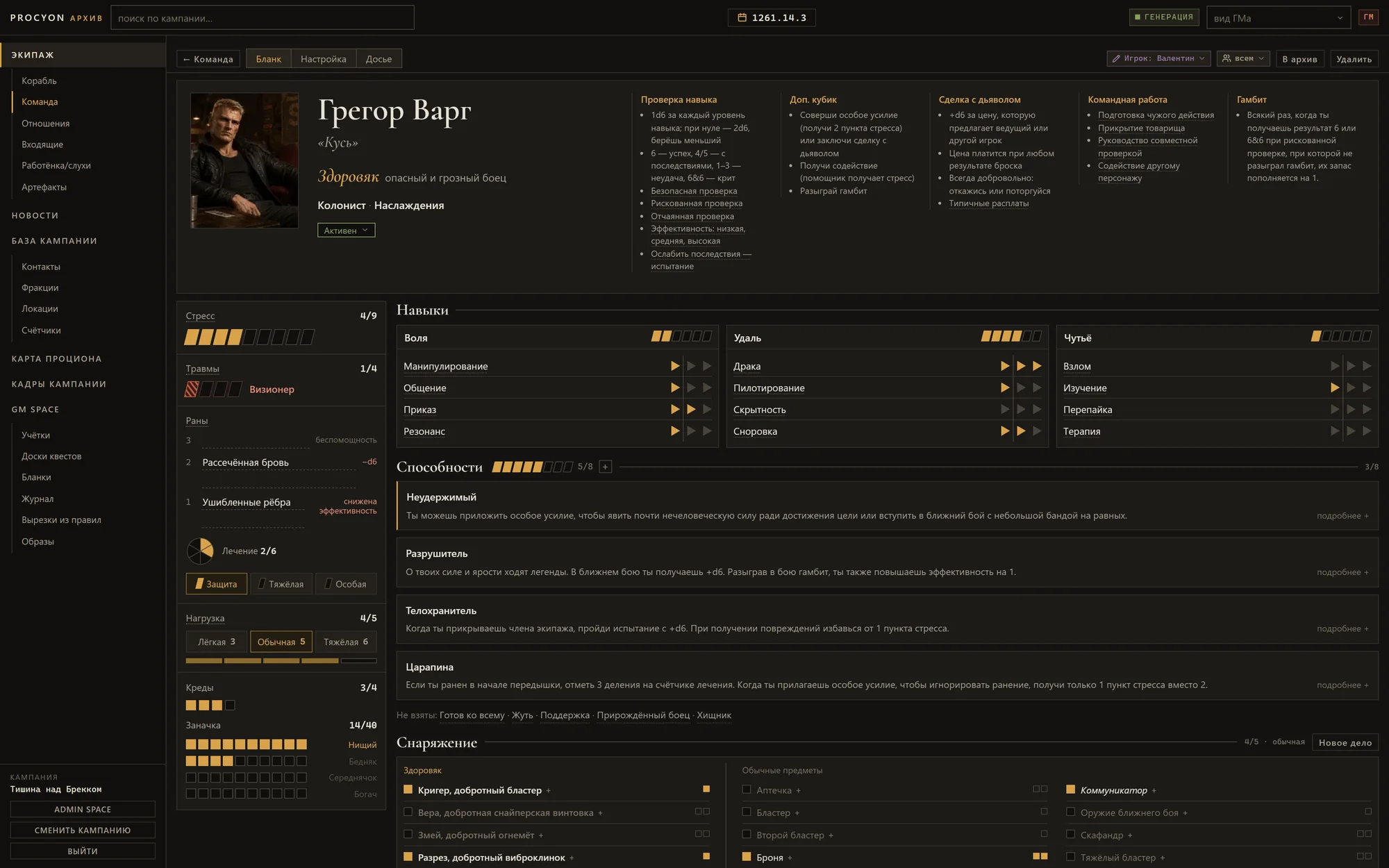Click the Новое дело button

pos(1345,742)
